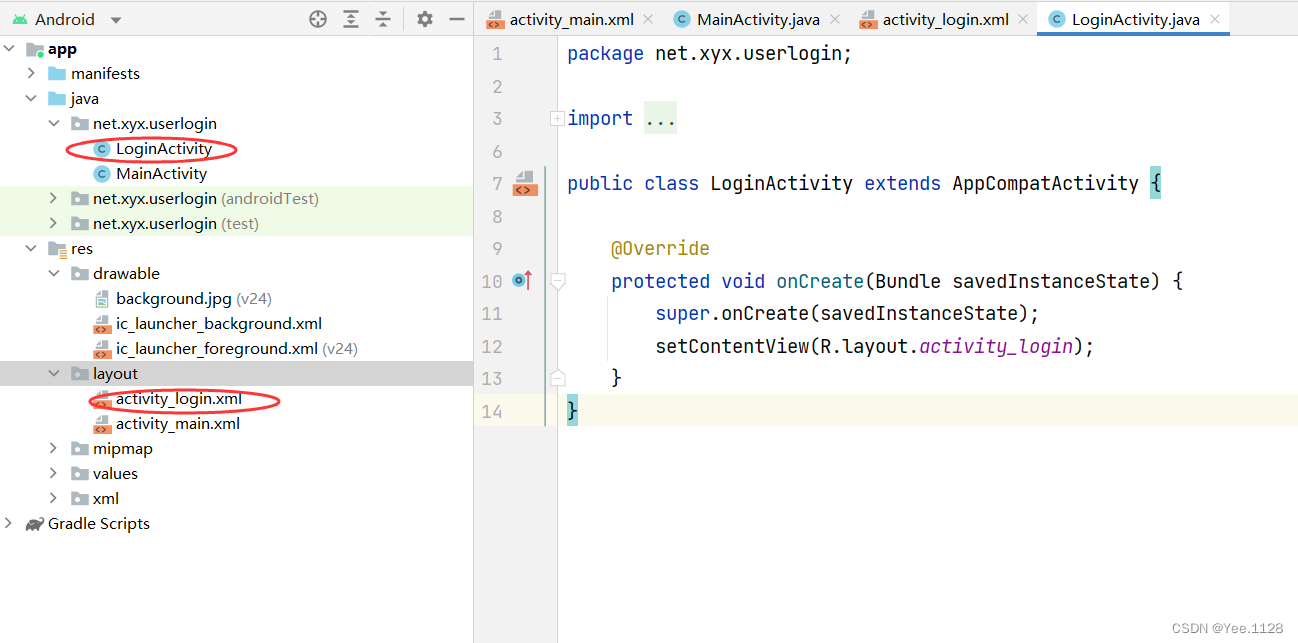Open project view settings gear

tap(425, 19)
